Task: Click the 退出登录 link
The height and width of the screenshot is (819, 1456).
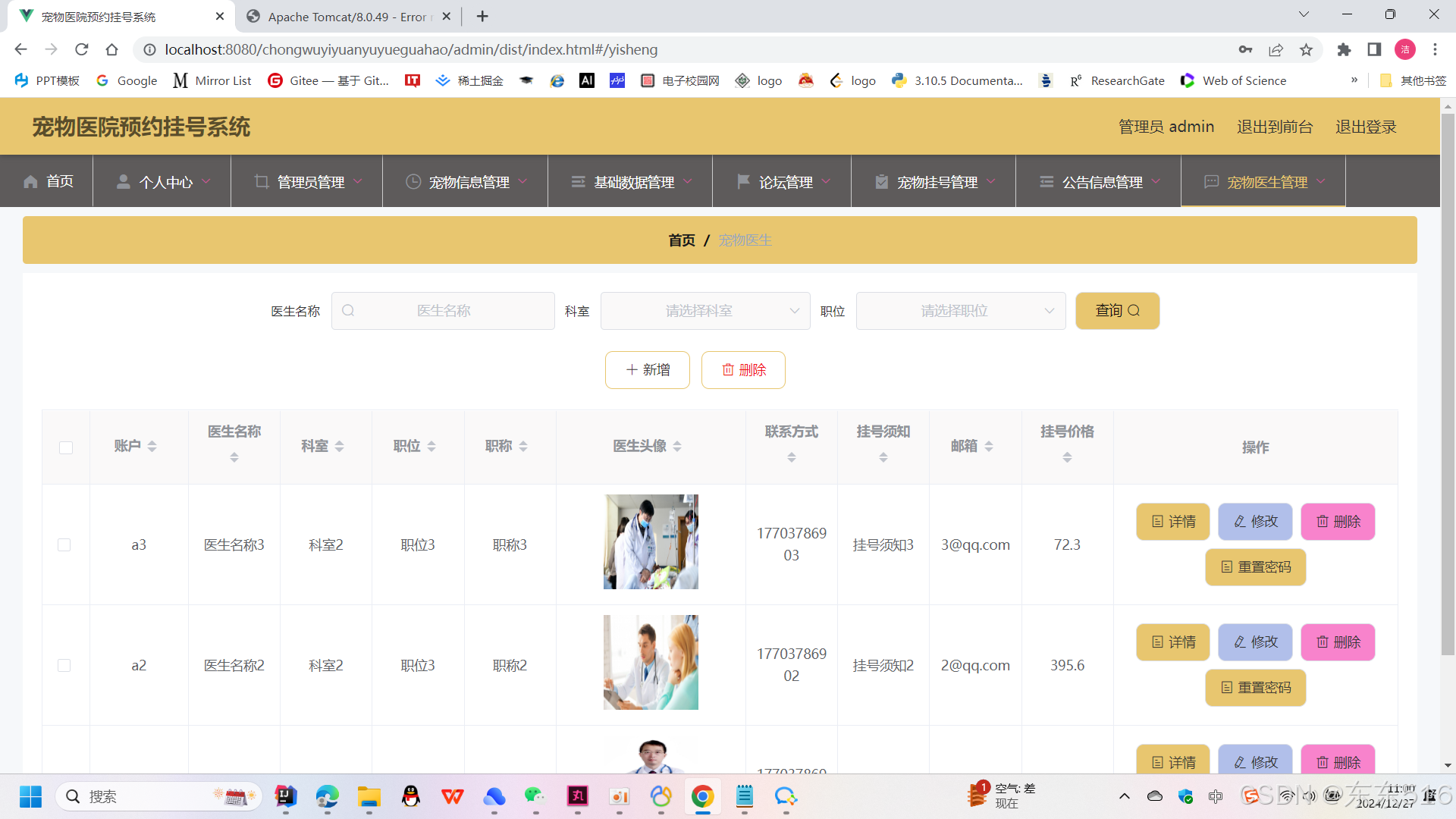Action: tap(1366, 127)
